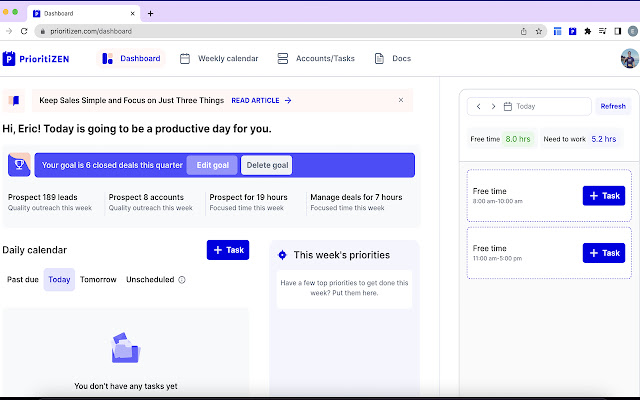
Task: Click the browser forward arrow
Action: 9,31
